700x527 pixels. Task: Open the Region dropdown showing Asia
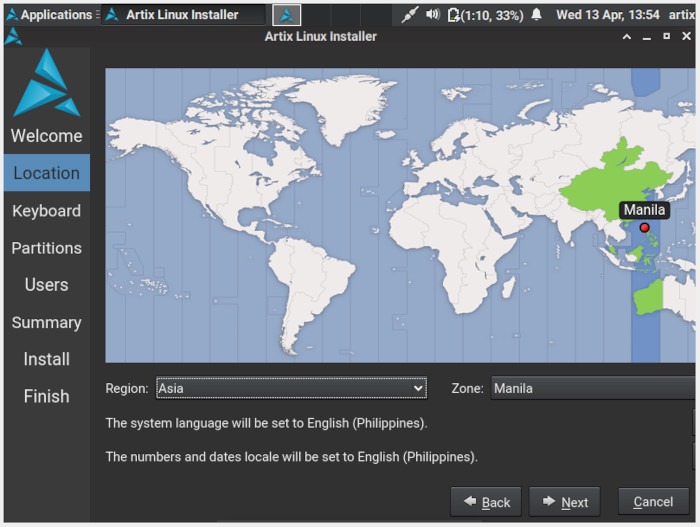pyautogui.click(x=291, y=388)
